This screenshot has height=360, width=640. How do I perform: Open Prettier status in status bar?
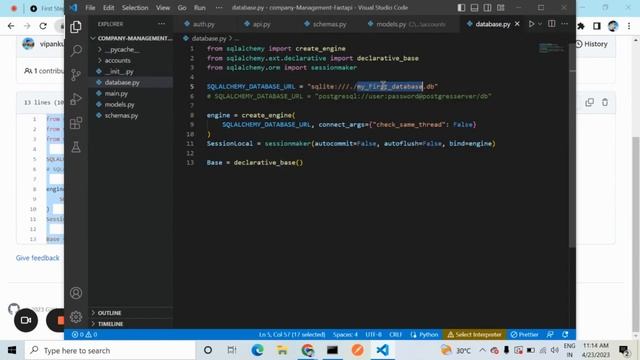524,334
